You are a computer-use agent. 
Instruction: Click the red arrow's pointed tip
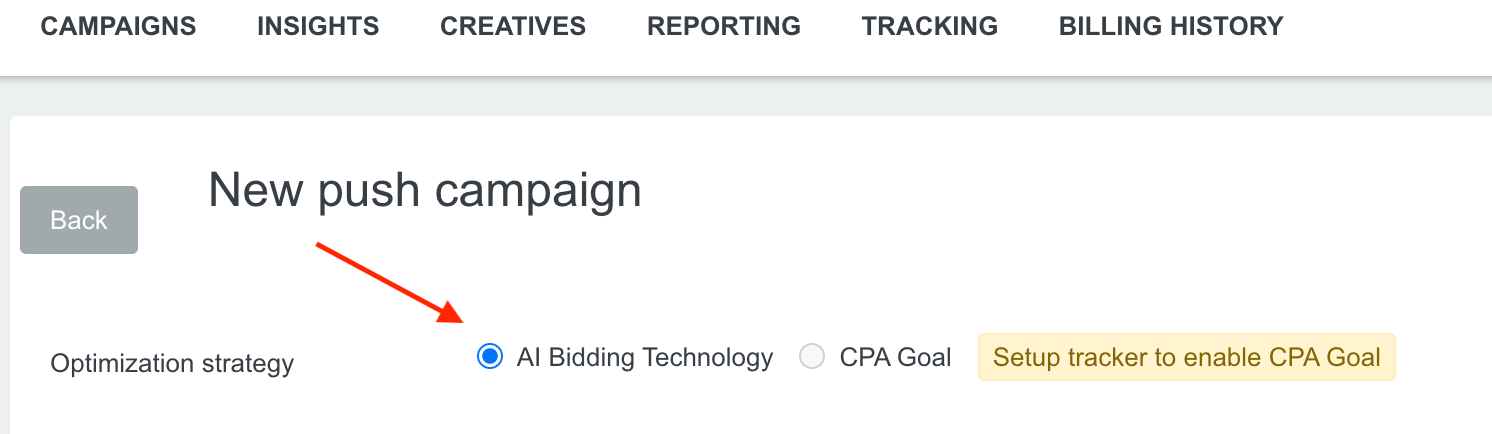coord(460,320)
